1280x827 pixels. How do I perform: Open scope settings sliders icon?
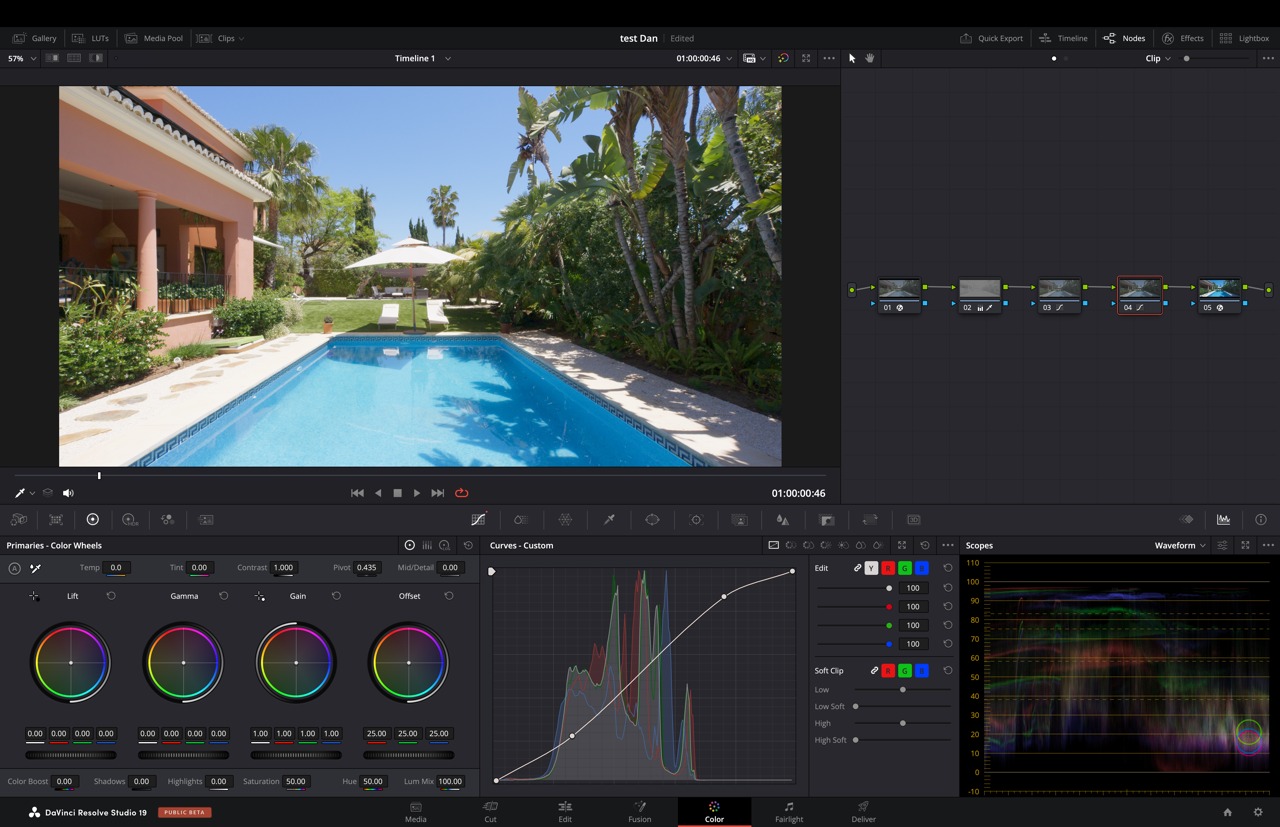pos(1222,546)
